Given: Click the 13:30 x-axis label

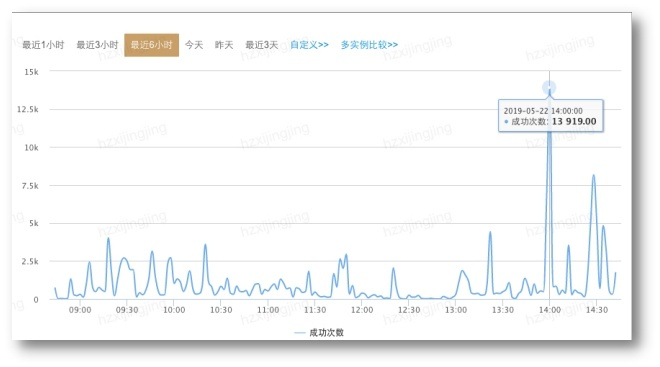Looking at the screenshot, I should coord(503,310).
